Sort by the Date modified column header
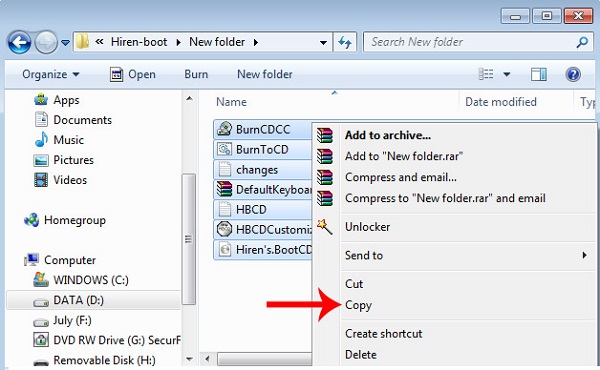Screen dimensions: 600x370 tap(501, 102)
